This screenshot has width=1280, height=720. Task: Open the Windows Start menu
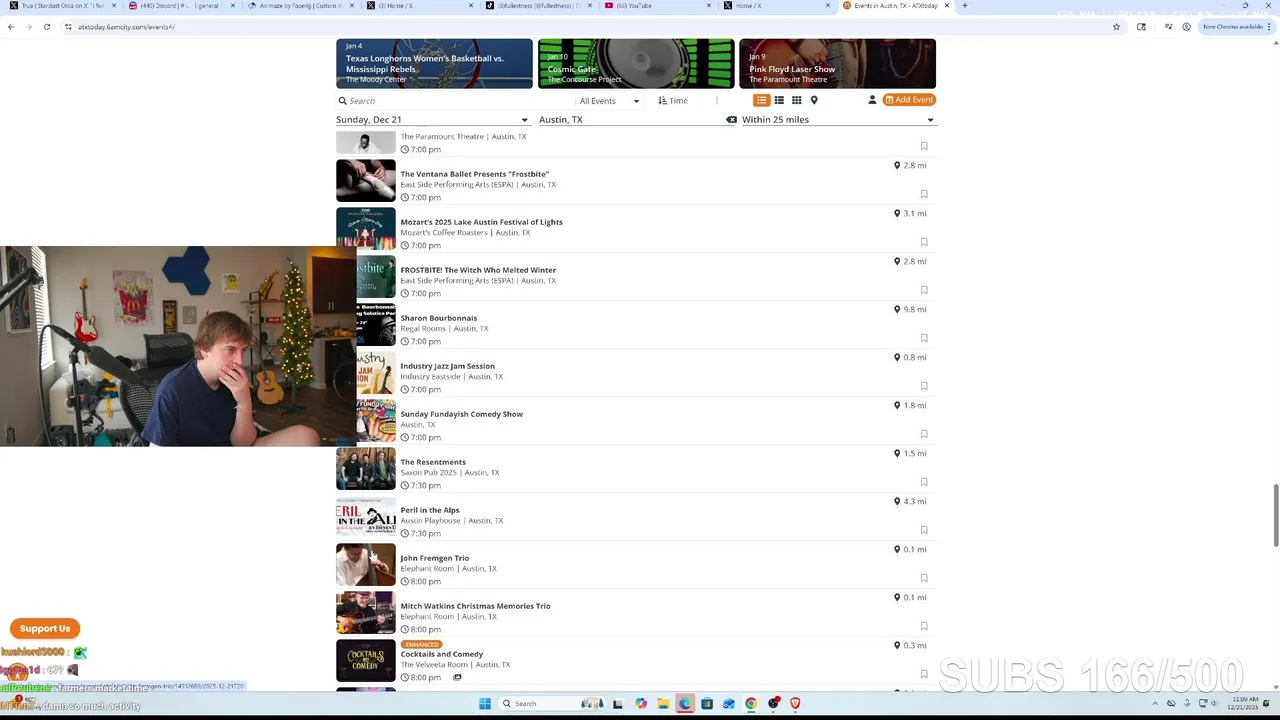pyautogui.click(x=485, y=703)
